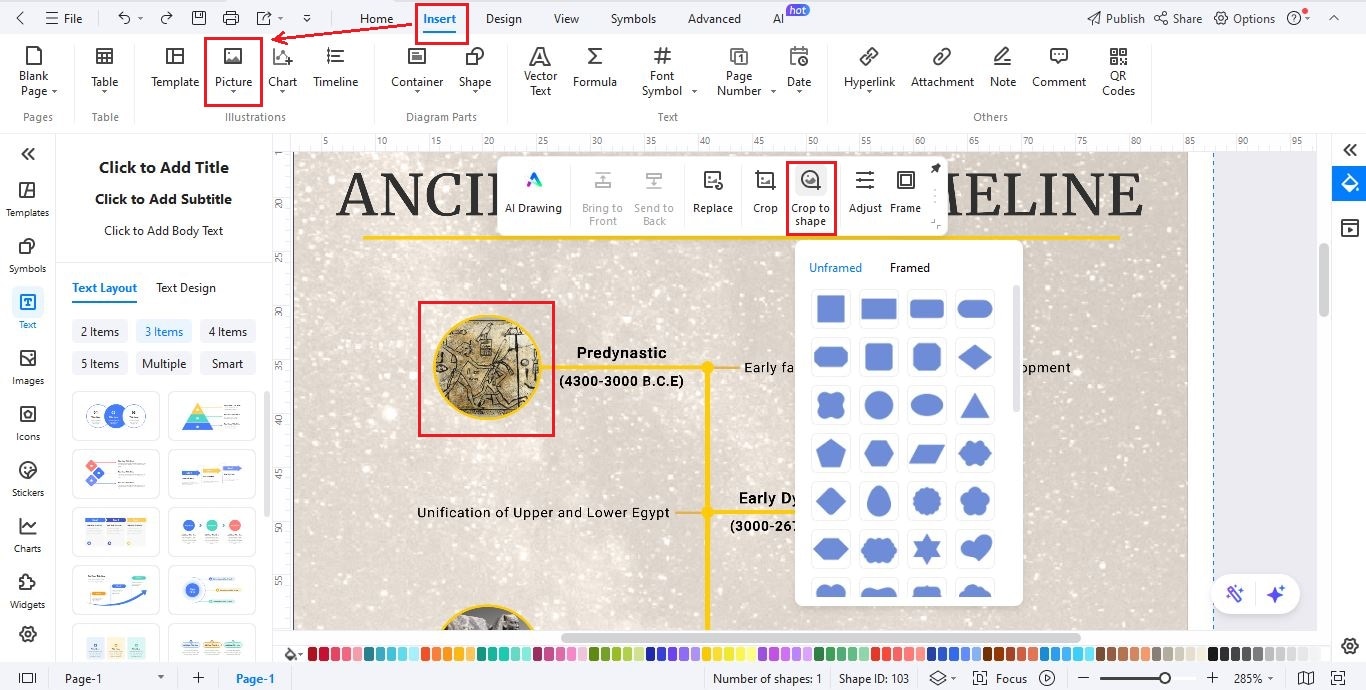Switch to the Design tab
Image resolution: width=1366 pixels, height=690 pixels.
[x=504, y=18]
